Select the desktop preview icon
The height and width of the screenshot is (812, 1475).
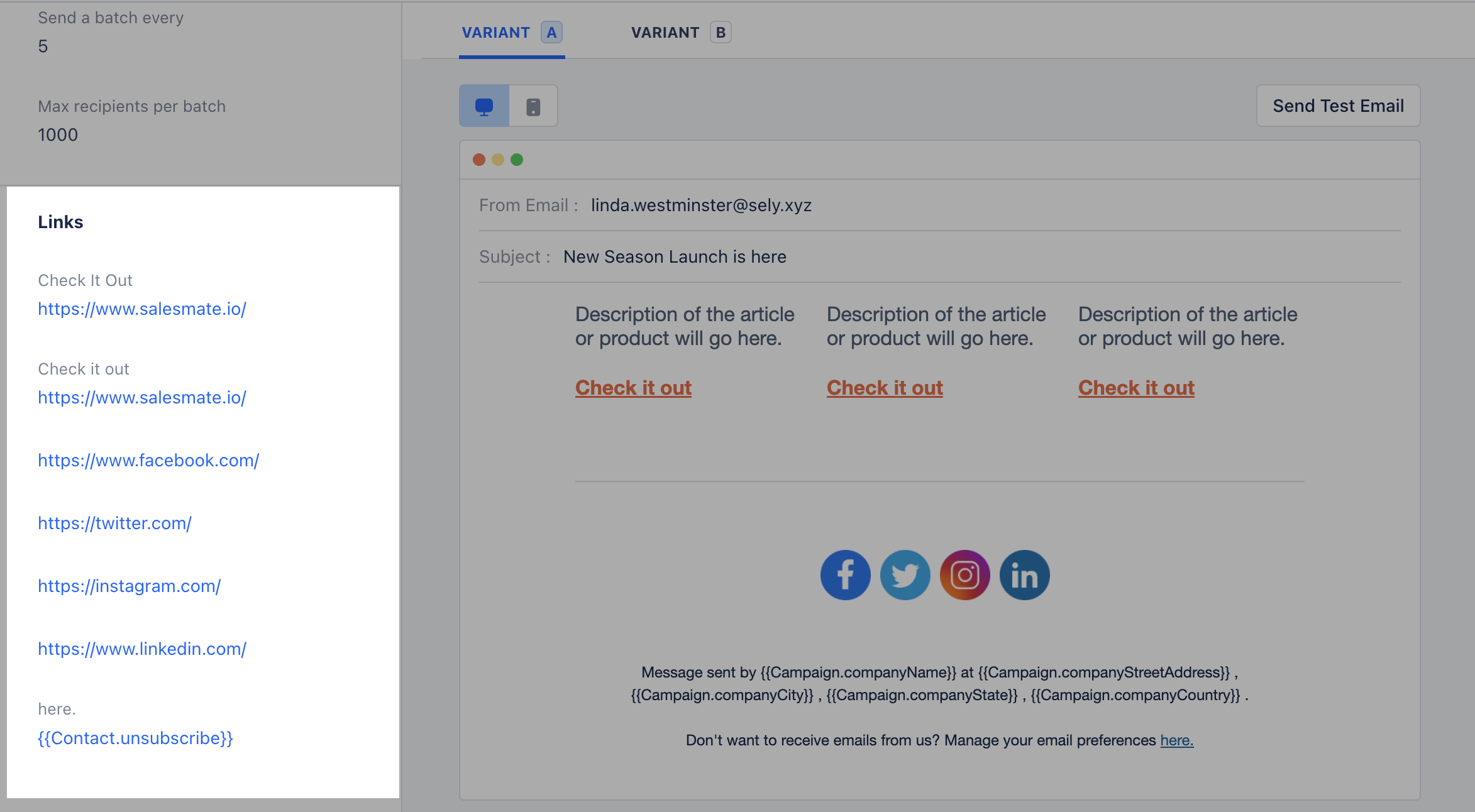(x=483, y=105)
